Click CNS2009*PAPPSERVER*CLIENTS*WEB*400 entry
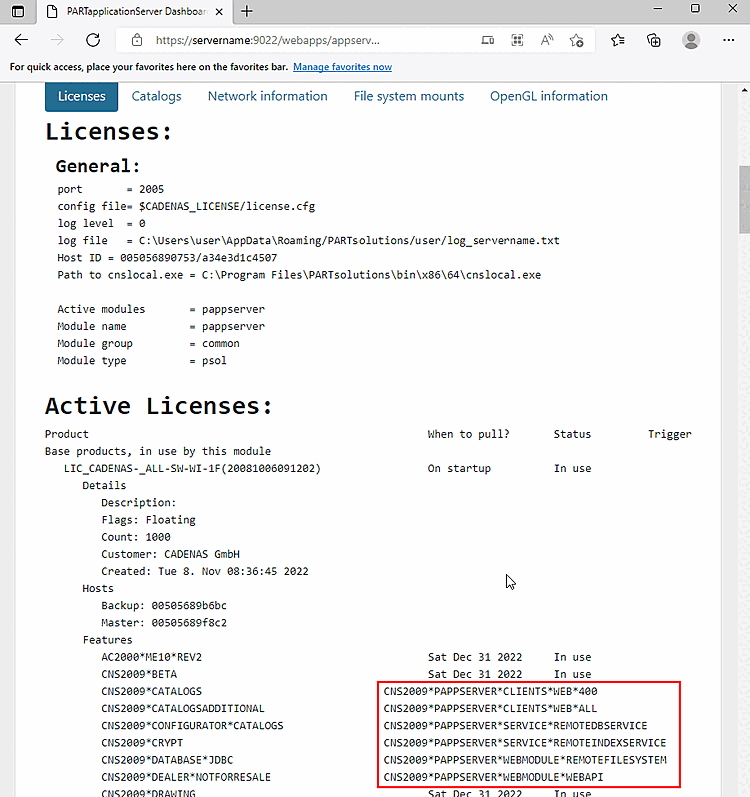 490,691
